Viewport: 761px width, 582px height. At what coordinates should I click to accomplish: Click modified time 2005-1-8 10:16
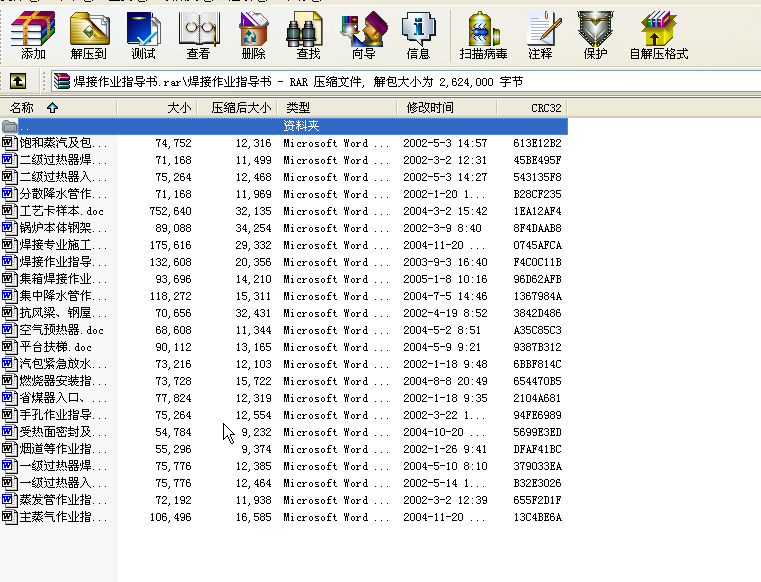pos(445,279)
